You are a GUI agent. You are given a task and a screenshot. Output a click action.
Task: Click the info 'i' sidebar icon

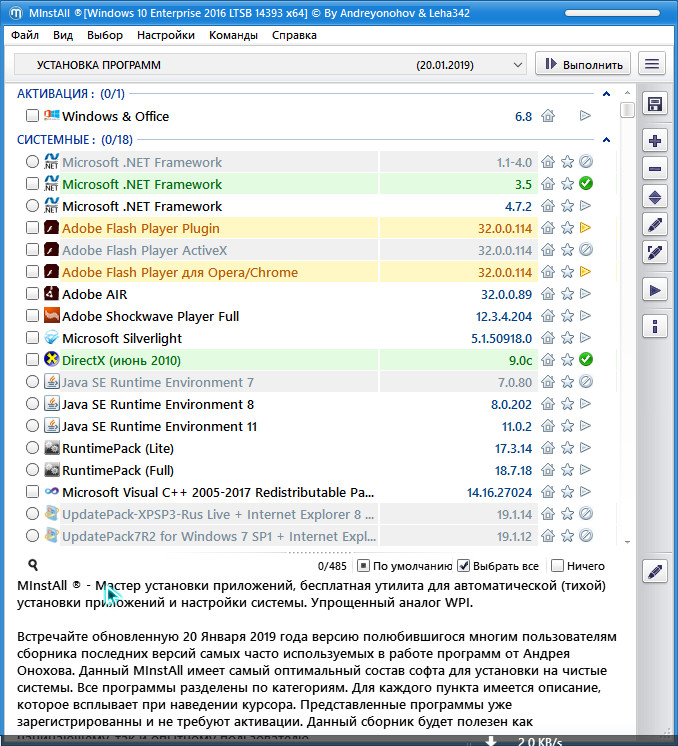(x=655, y=326)
